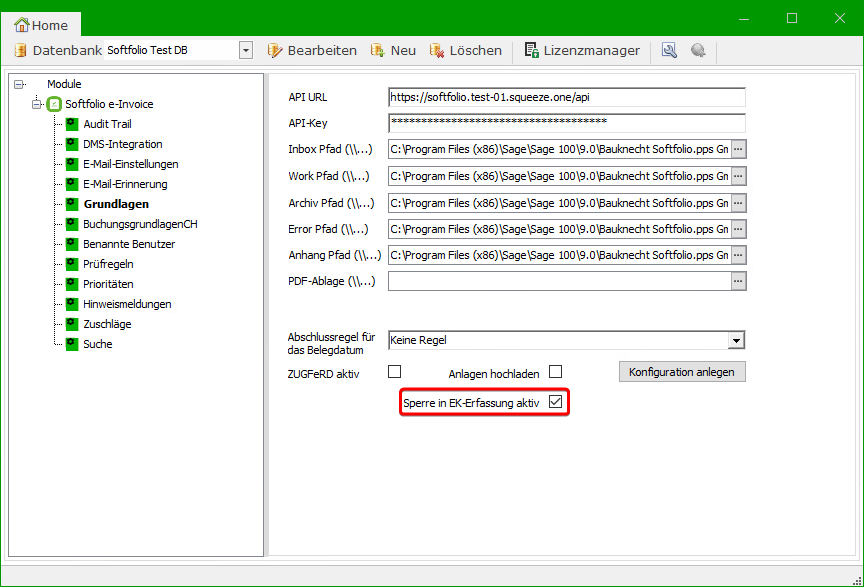Uncheck Sperre in EK-Erfassung aktiv
The image size is (864, 587).
[x=556, y=402]
